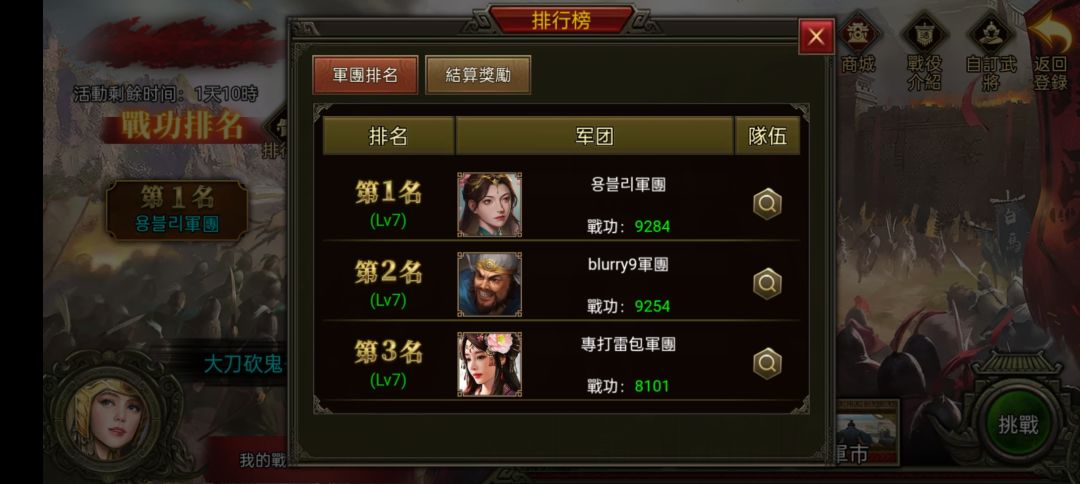Tap the 返回登錄 back arrow icon

coord(1051,52)
